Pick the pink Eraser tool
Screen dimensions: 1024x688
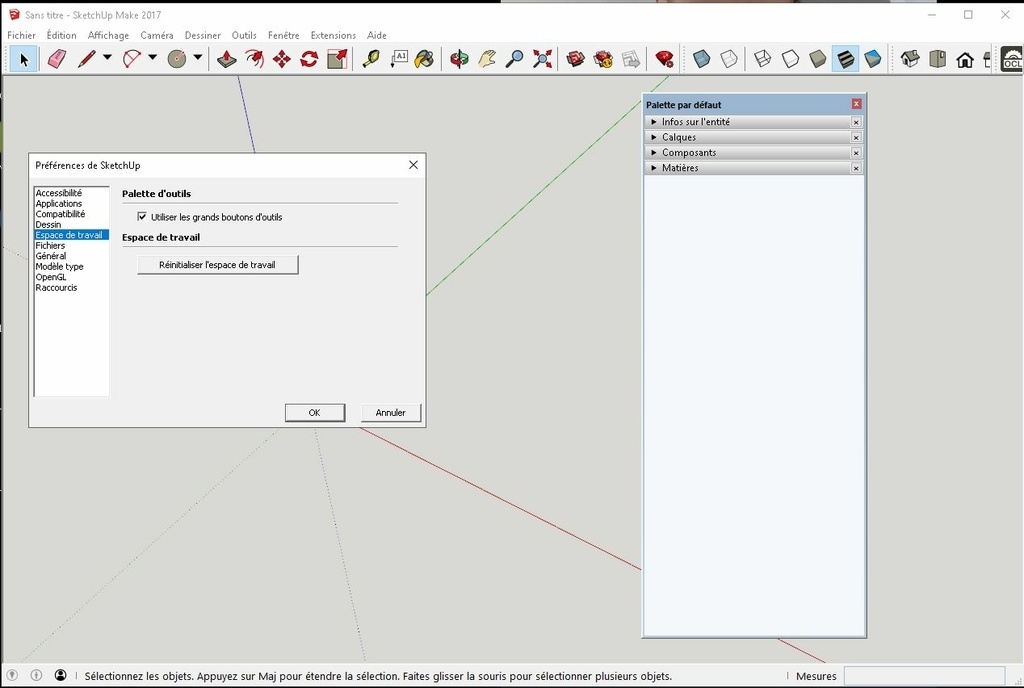(57, 59)
